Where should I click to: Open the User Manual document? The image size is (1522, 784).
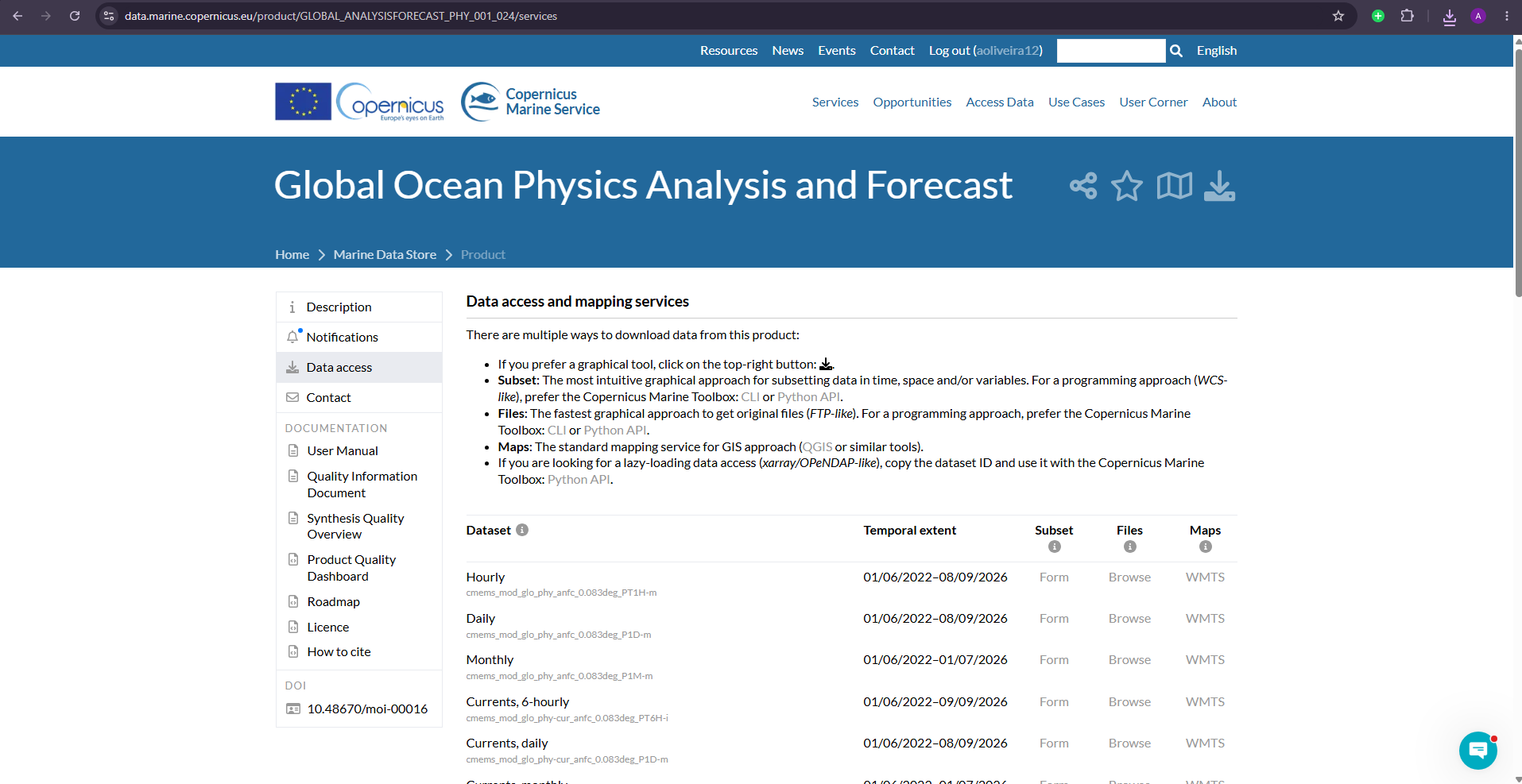(343, 451)
